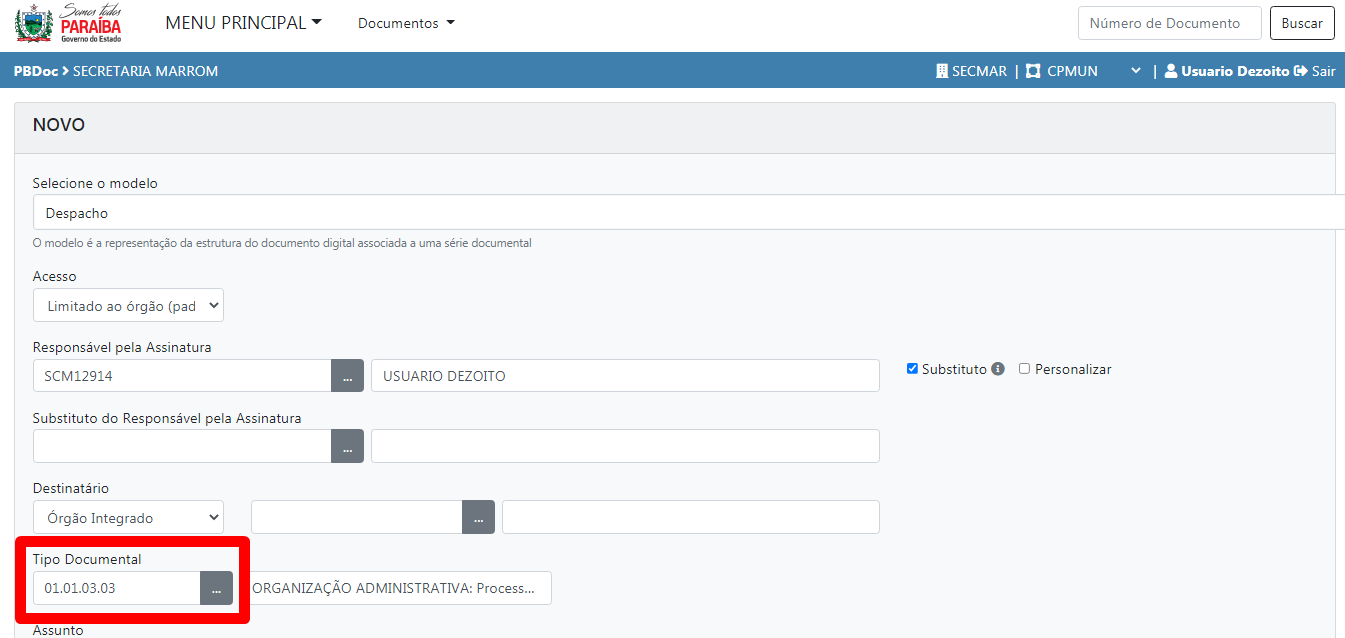
Task: Click info icon next to Substituto
Action: click(x=997, y=369)
